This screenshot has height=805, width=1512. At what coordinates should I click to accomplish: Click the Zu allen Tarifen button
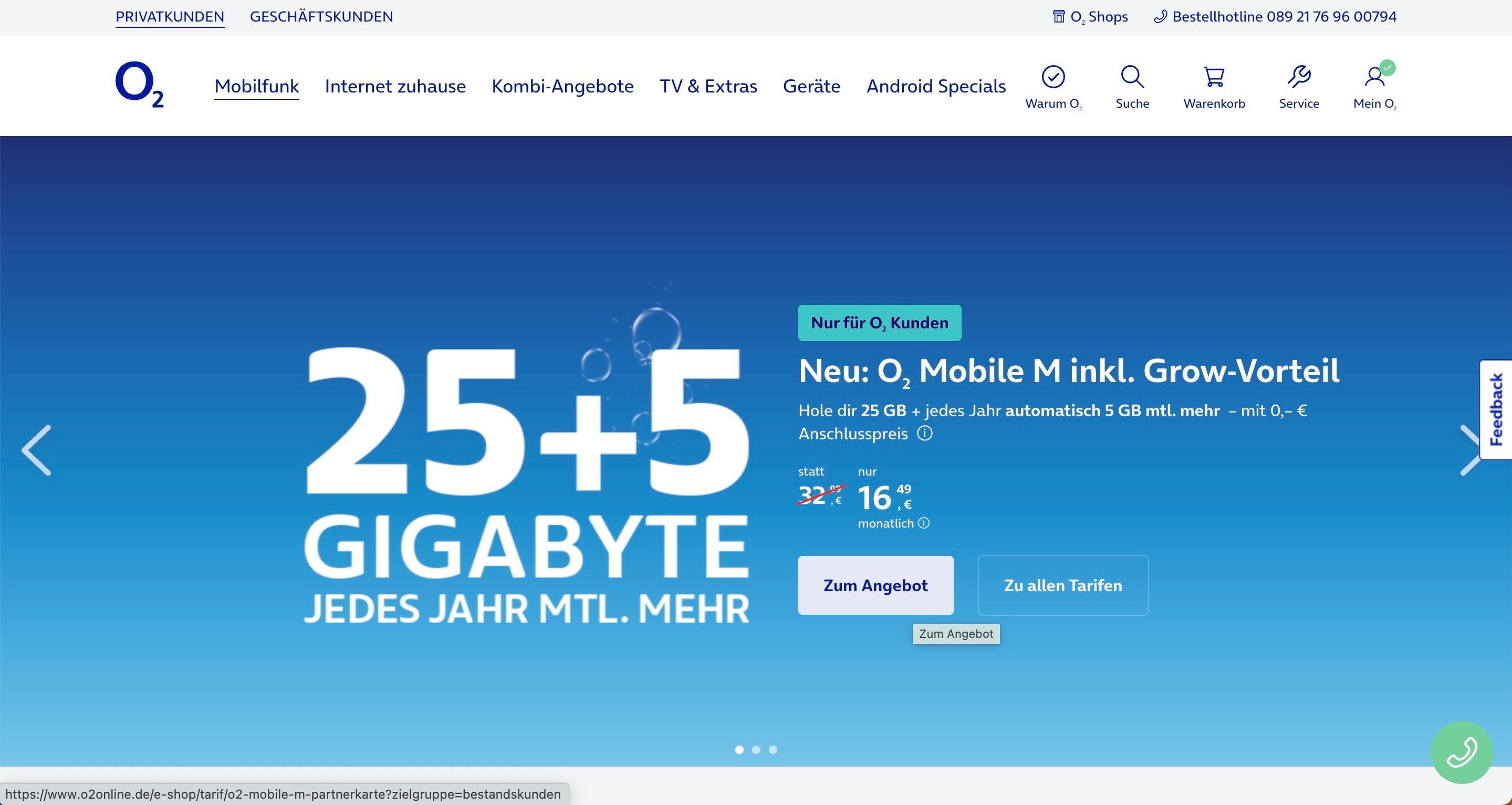click(x=1063, y=585)
